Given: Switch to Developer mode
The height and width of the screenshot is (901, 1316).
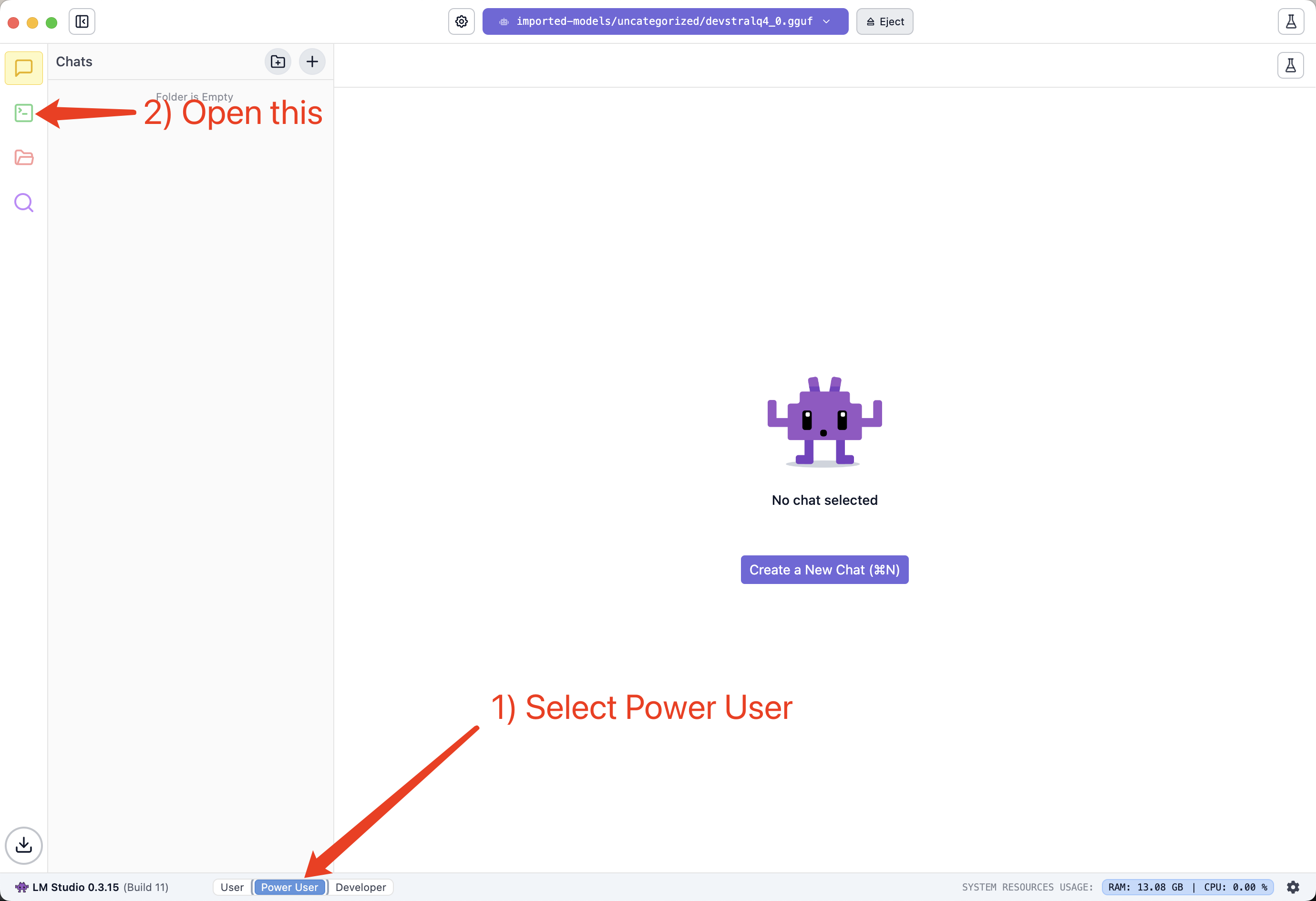Looking at the screenshot, I should point(360,887).
